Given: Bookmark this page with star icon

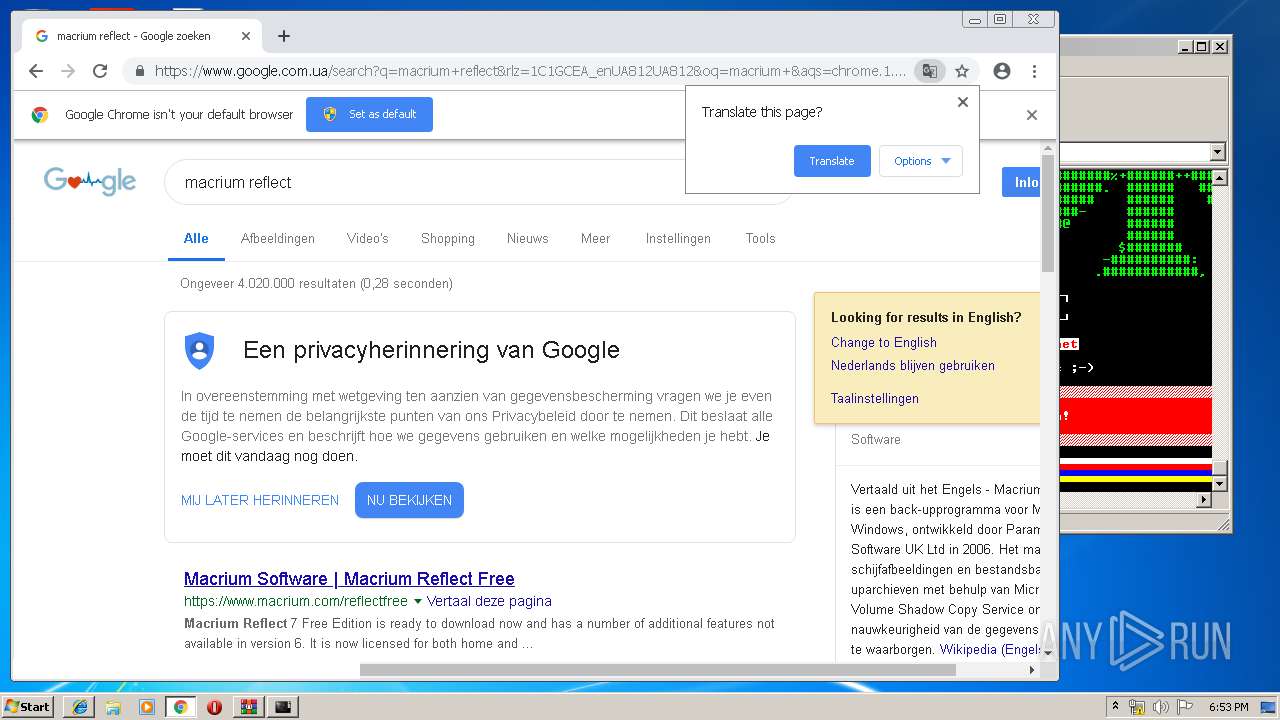Looking at the screenshot, I should (962, 71).
